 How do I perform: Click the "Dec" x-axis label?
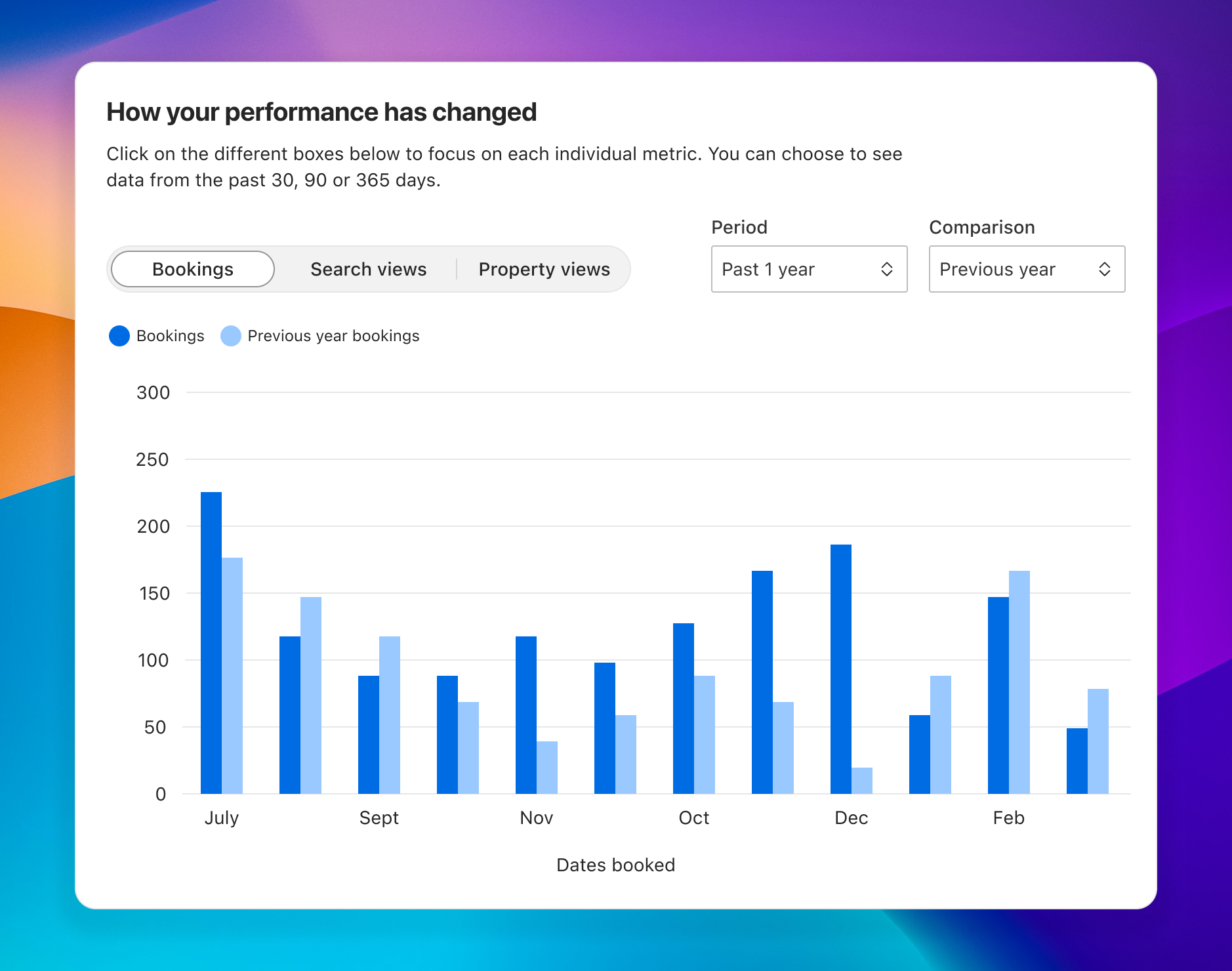click(x=852, y=818)
